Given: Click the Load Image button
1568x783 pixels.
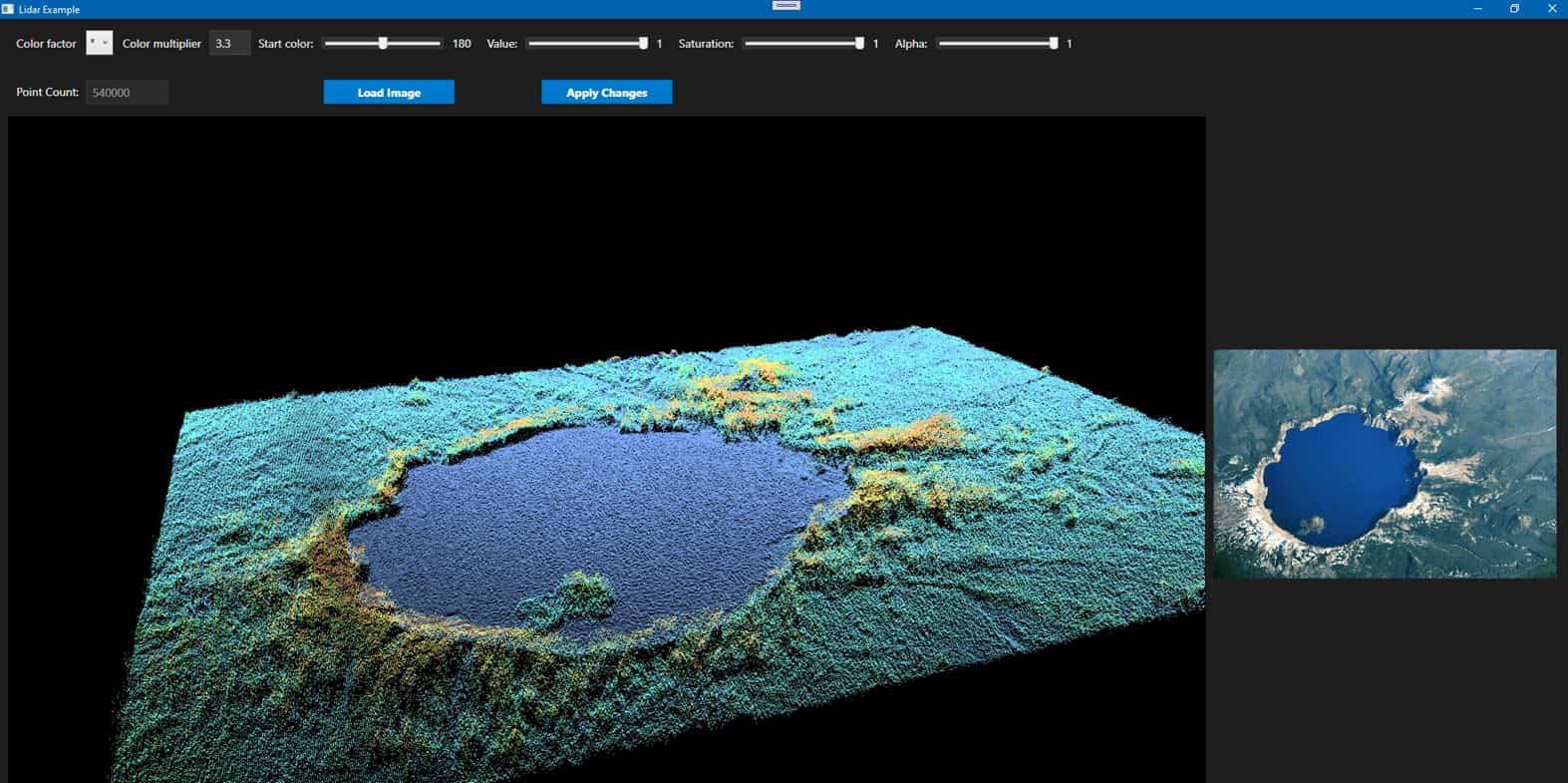Looking at the screenshot, I should tap(389, 92).
